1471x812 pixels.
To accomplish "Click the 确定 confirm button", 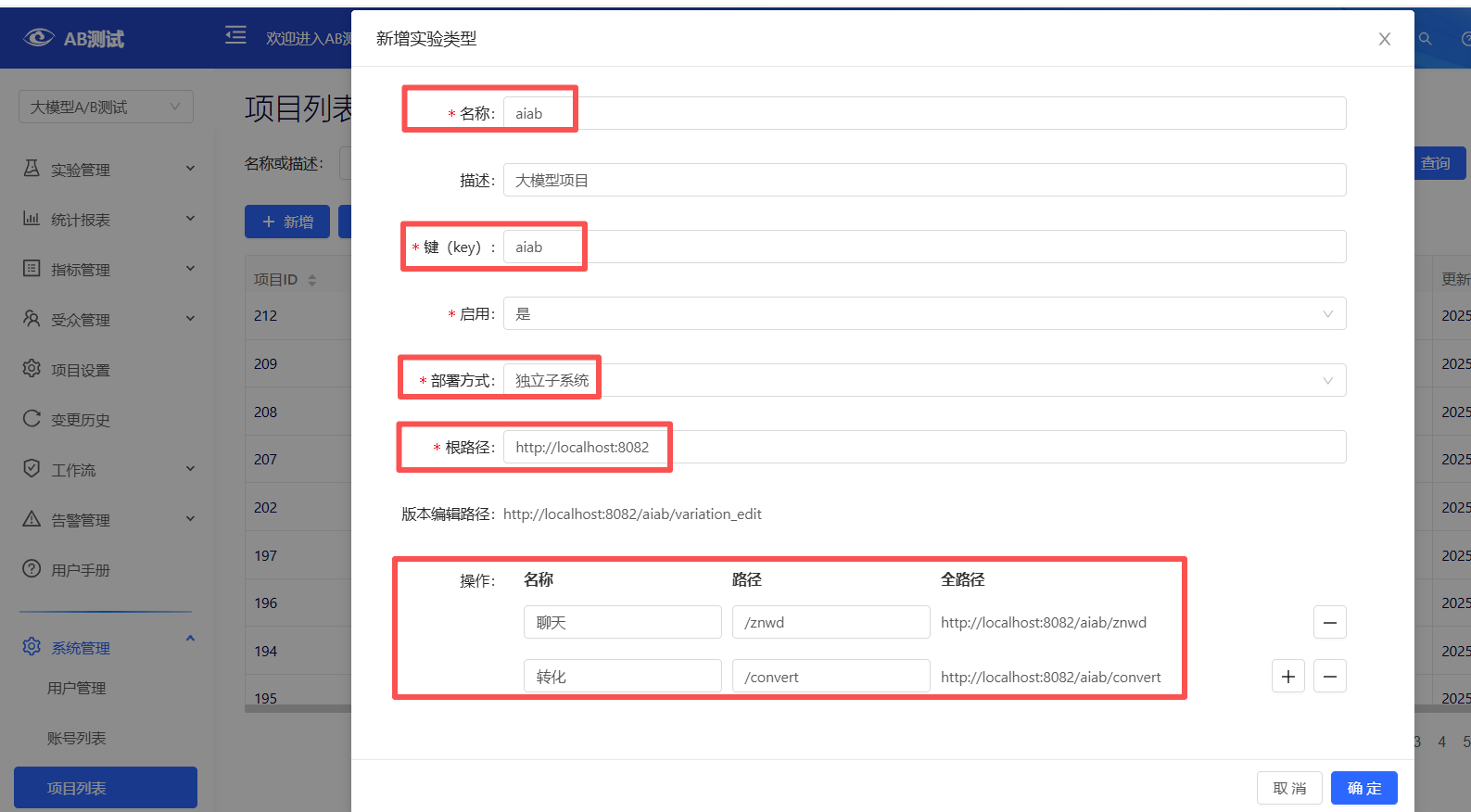I will pyautogui.click(x=1363, y=788).
